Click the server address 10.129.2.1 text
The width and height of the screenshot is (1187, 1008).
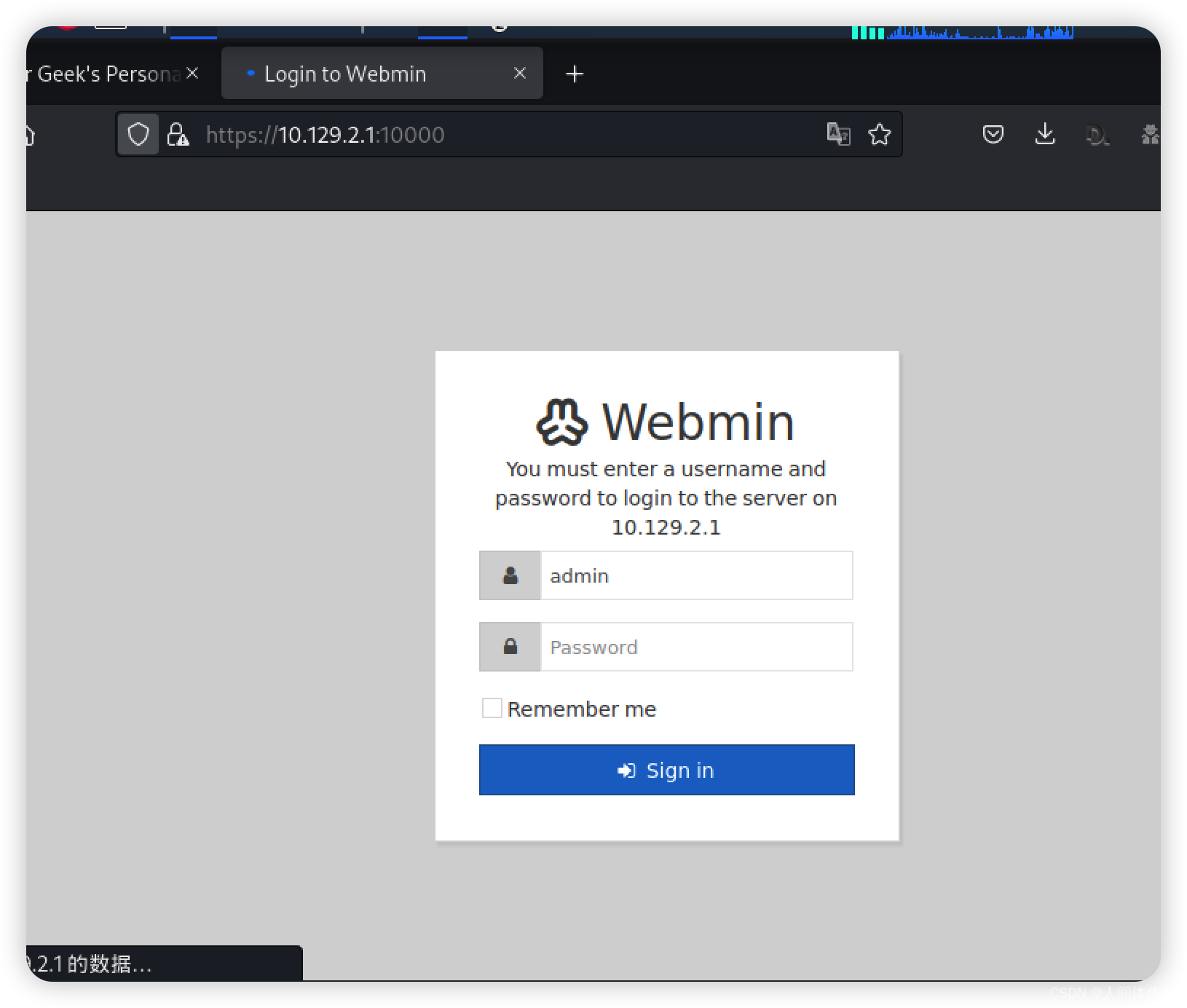[x=666, y=527]
